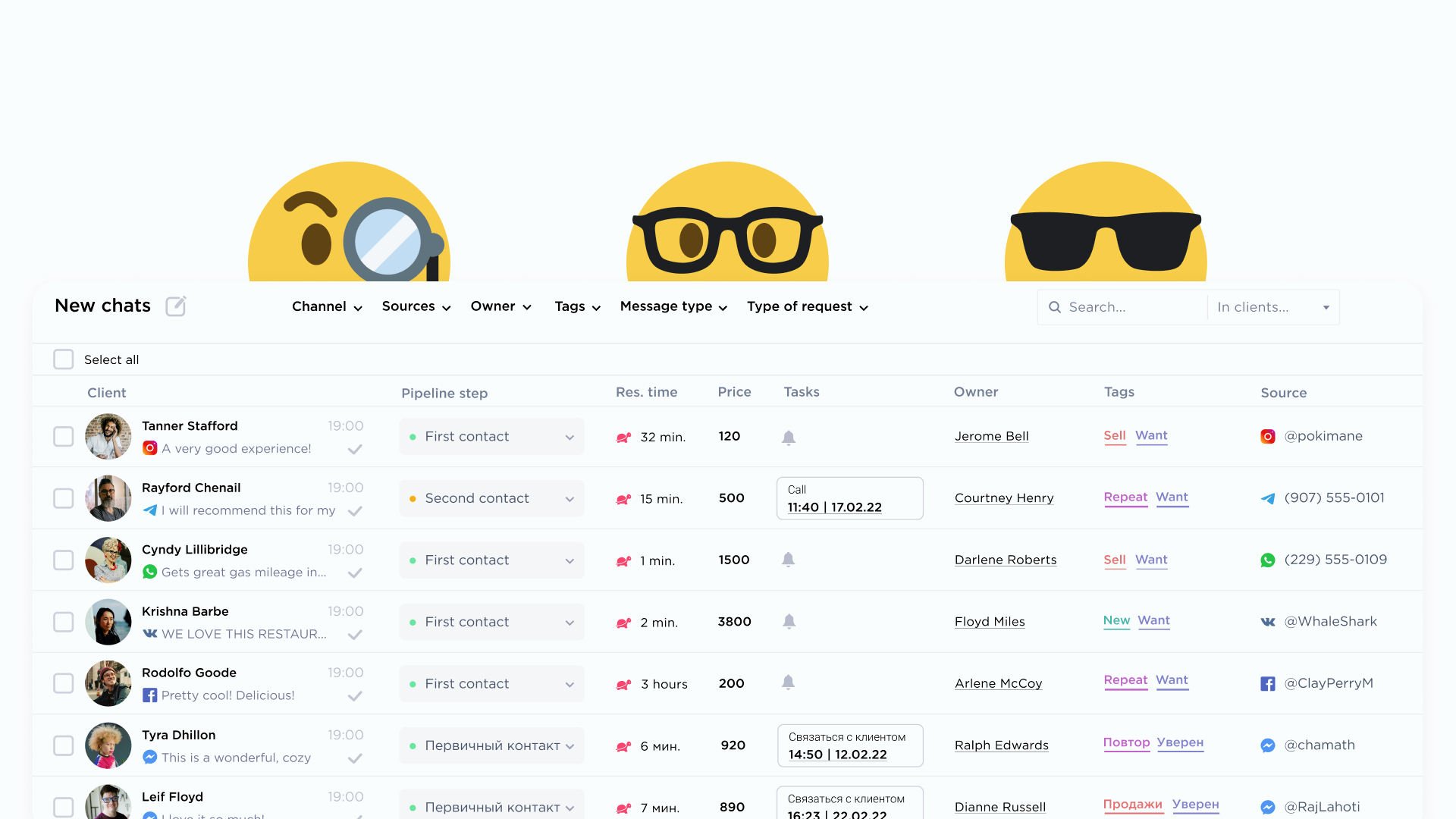This screenshot has height=819, width=1456.
Task: Open Second contact pipeline step dropdown
Action: [491, 498]
